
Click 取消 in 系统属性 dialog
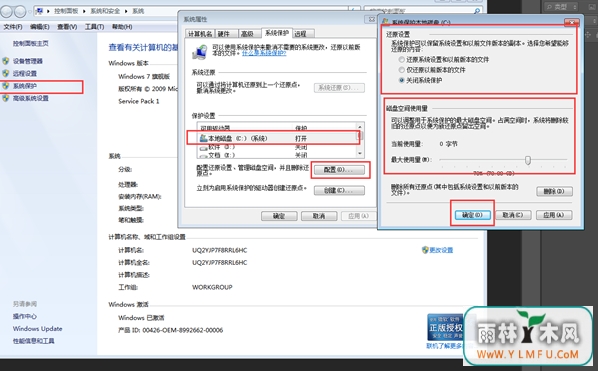point(319,216)
